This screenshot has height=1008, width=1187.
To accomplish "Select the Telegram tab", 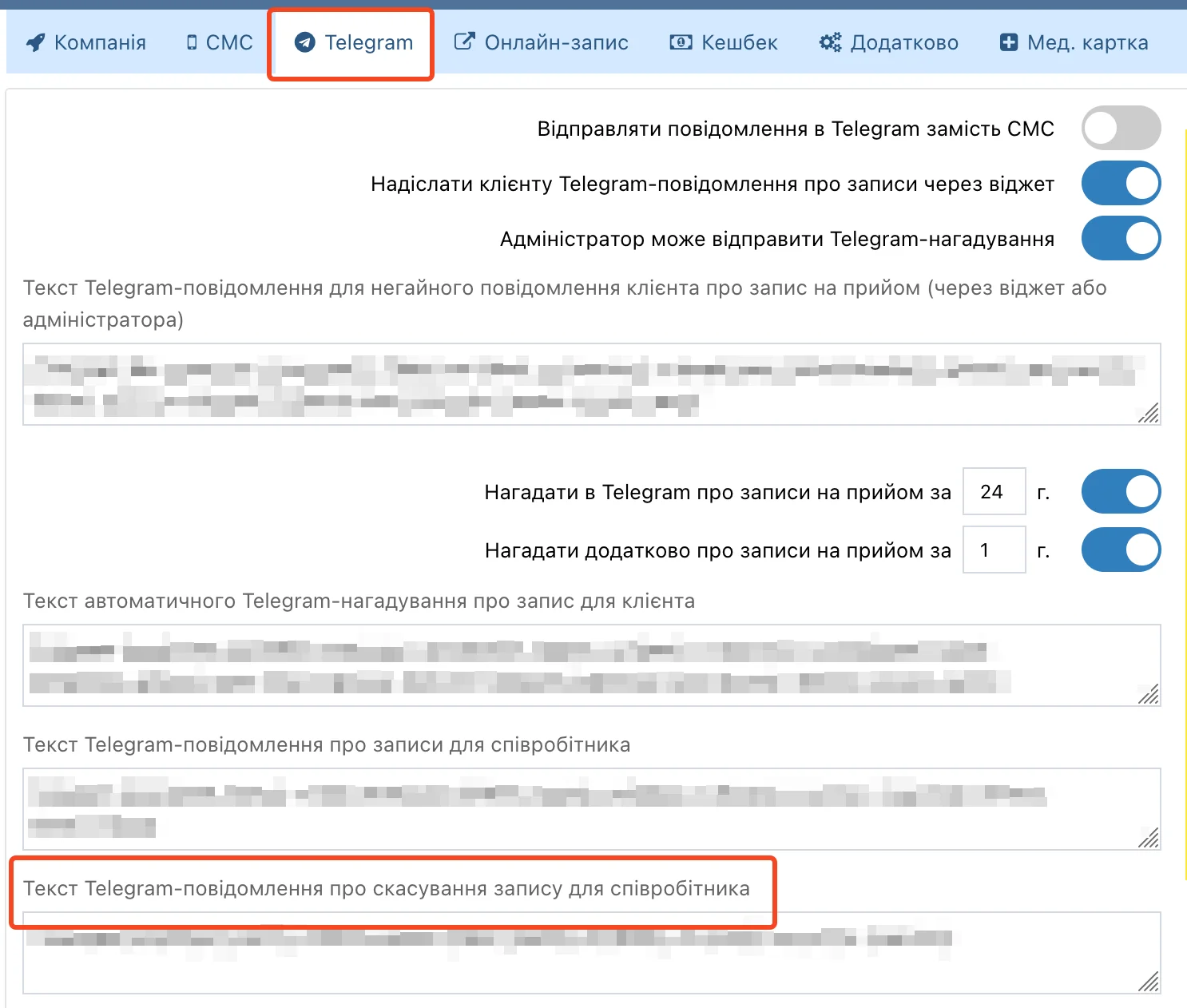I will [x=353, y=42].
